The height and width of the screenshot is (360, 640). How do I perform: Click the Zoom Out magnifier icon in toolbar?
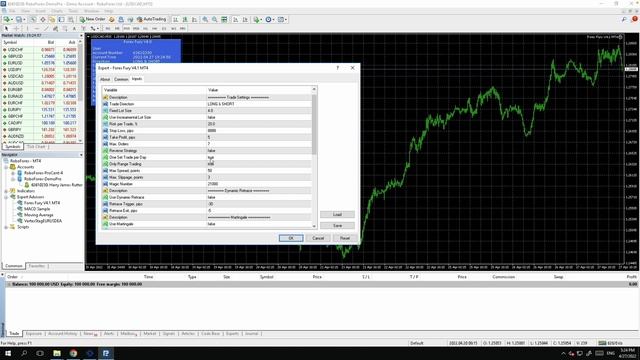[214, 19]
